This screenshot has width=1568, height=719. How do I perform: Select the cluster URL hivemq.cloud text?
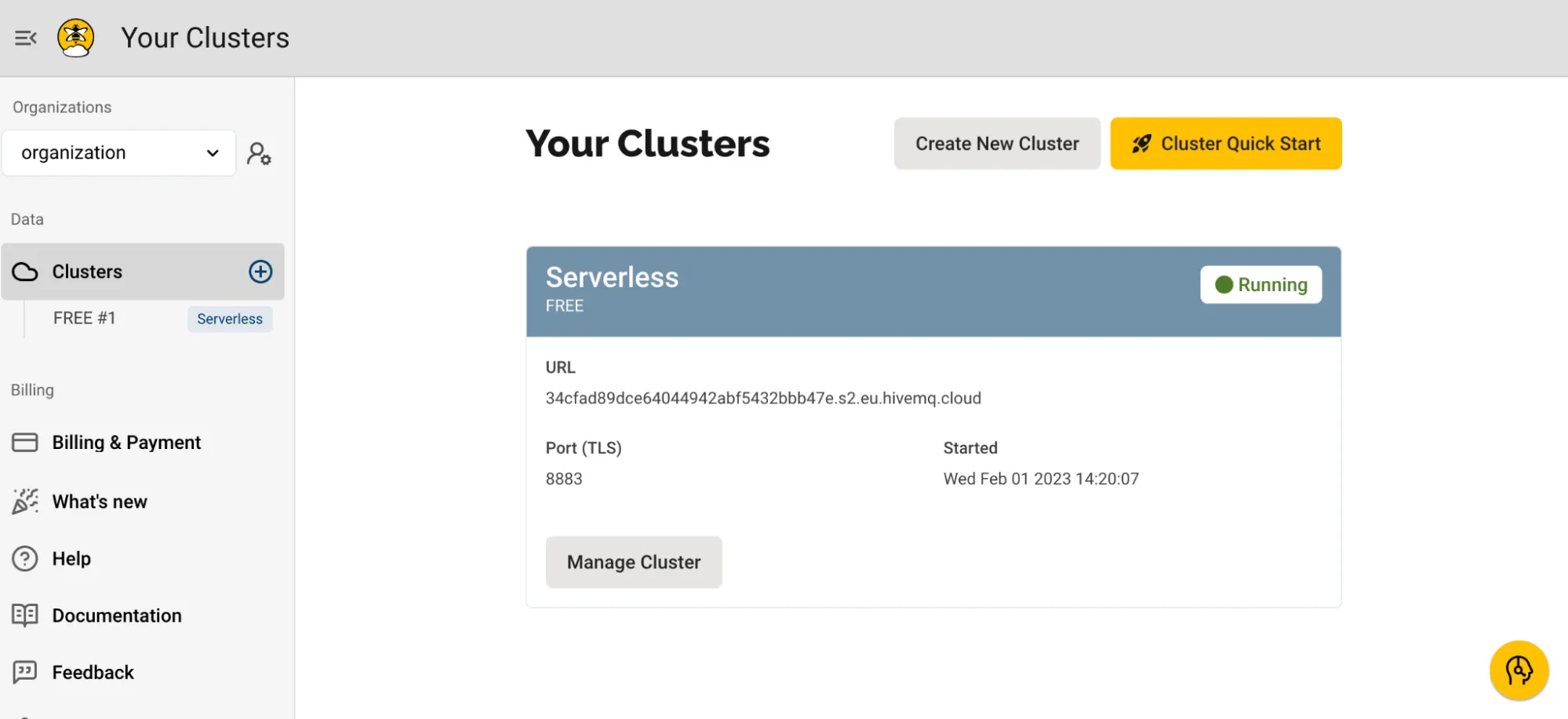coord(763,398)
